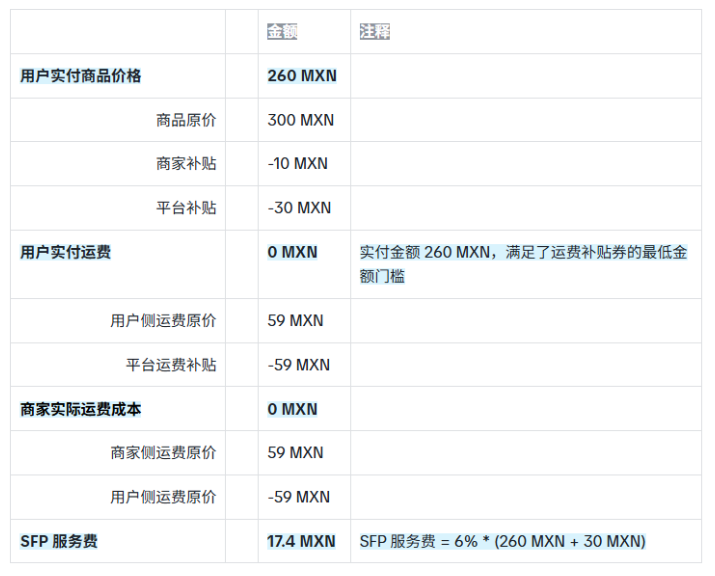Click the 59 MXN amount for 商家侧运费原价
The width and height of the screenshot is (715, 576).
[295, 453]
